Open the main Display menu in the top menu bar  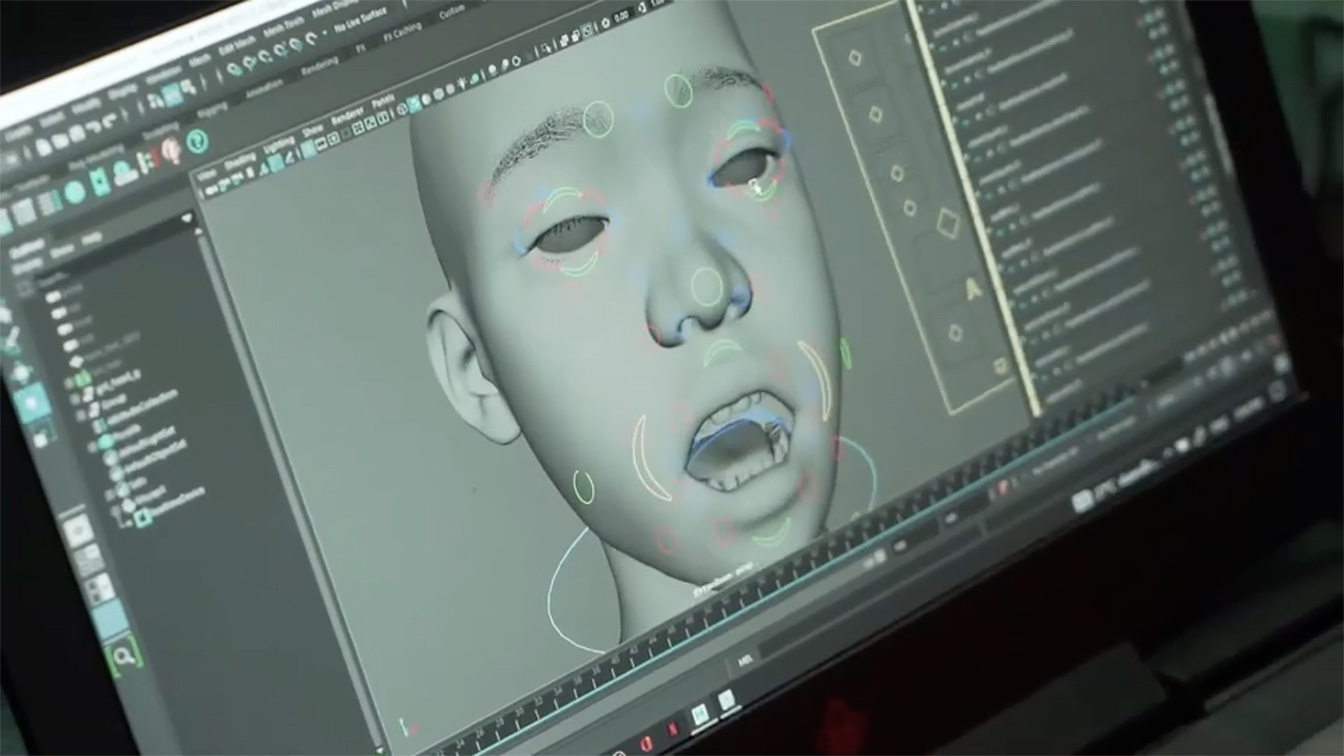click(122, 90)
